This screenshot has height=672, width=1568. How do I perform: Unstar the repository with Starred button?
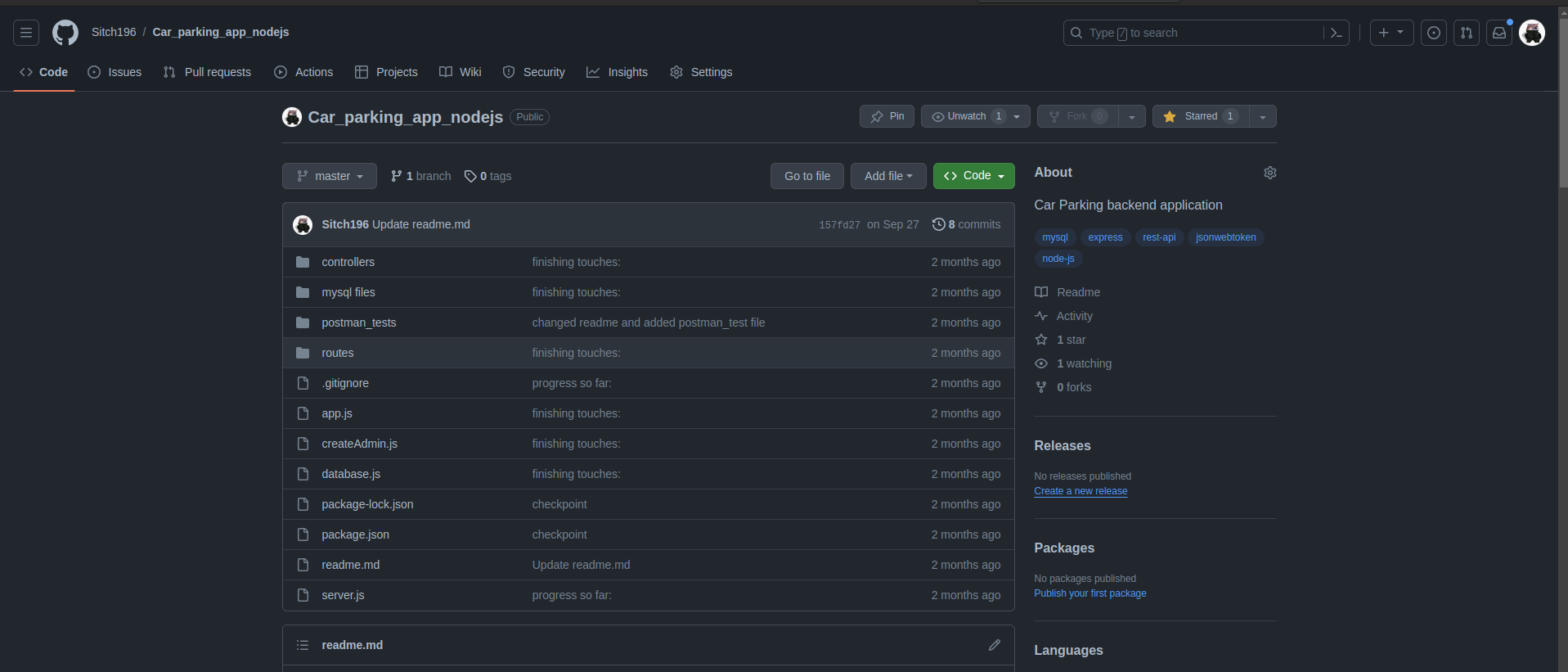click(x=1201, y=116)
